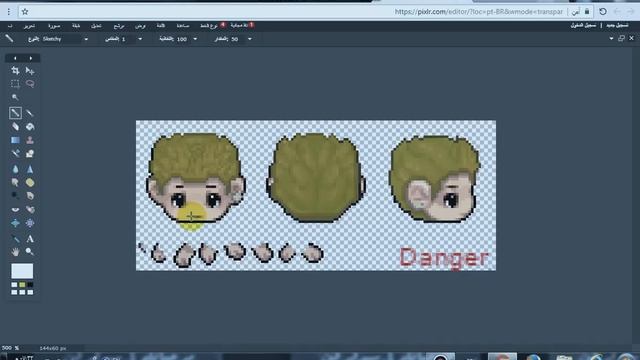Select the Sponge tool
640x360 pixels.
pyautogui.click(x=30, y=182)
